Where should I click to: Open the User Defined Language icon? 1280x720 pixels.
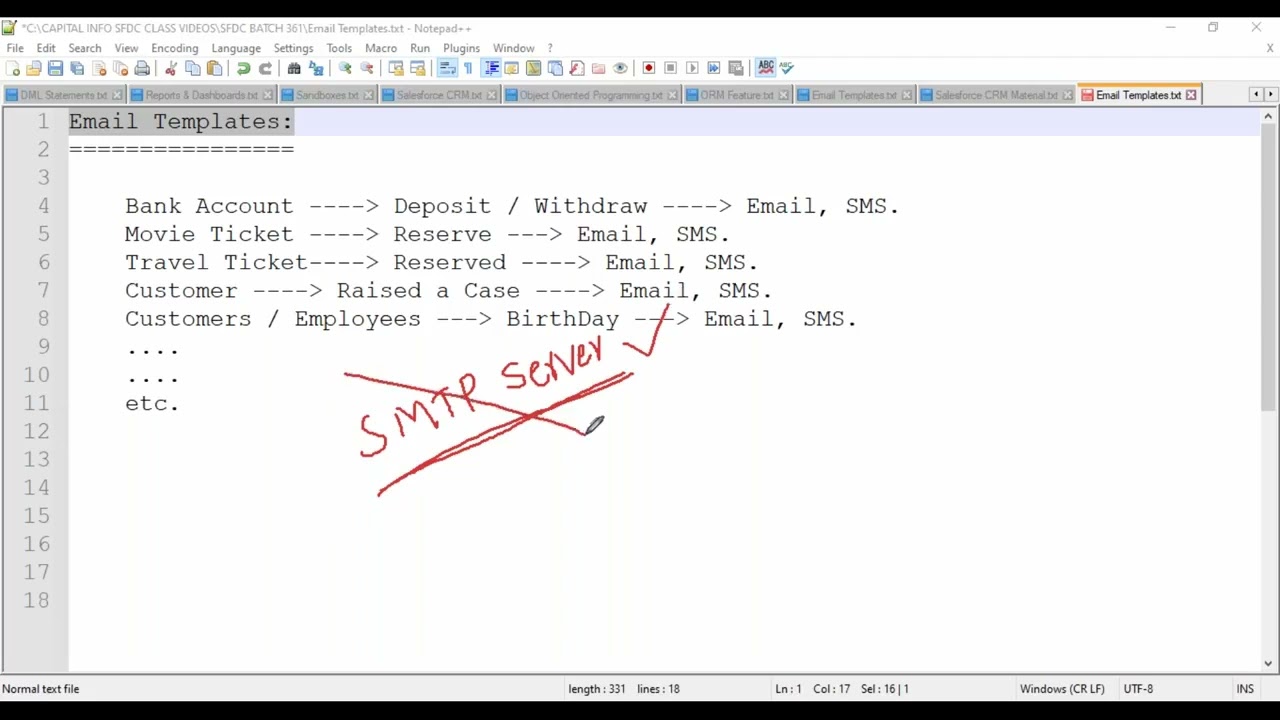[x=511, y=68]
